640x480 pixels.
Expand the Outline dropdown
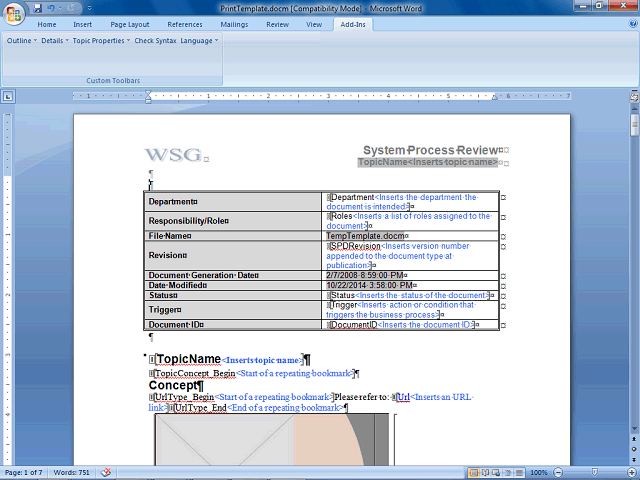(x=22, y=40)
